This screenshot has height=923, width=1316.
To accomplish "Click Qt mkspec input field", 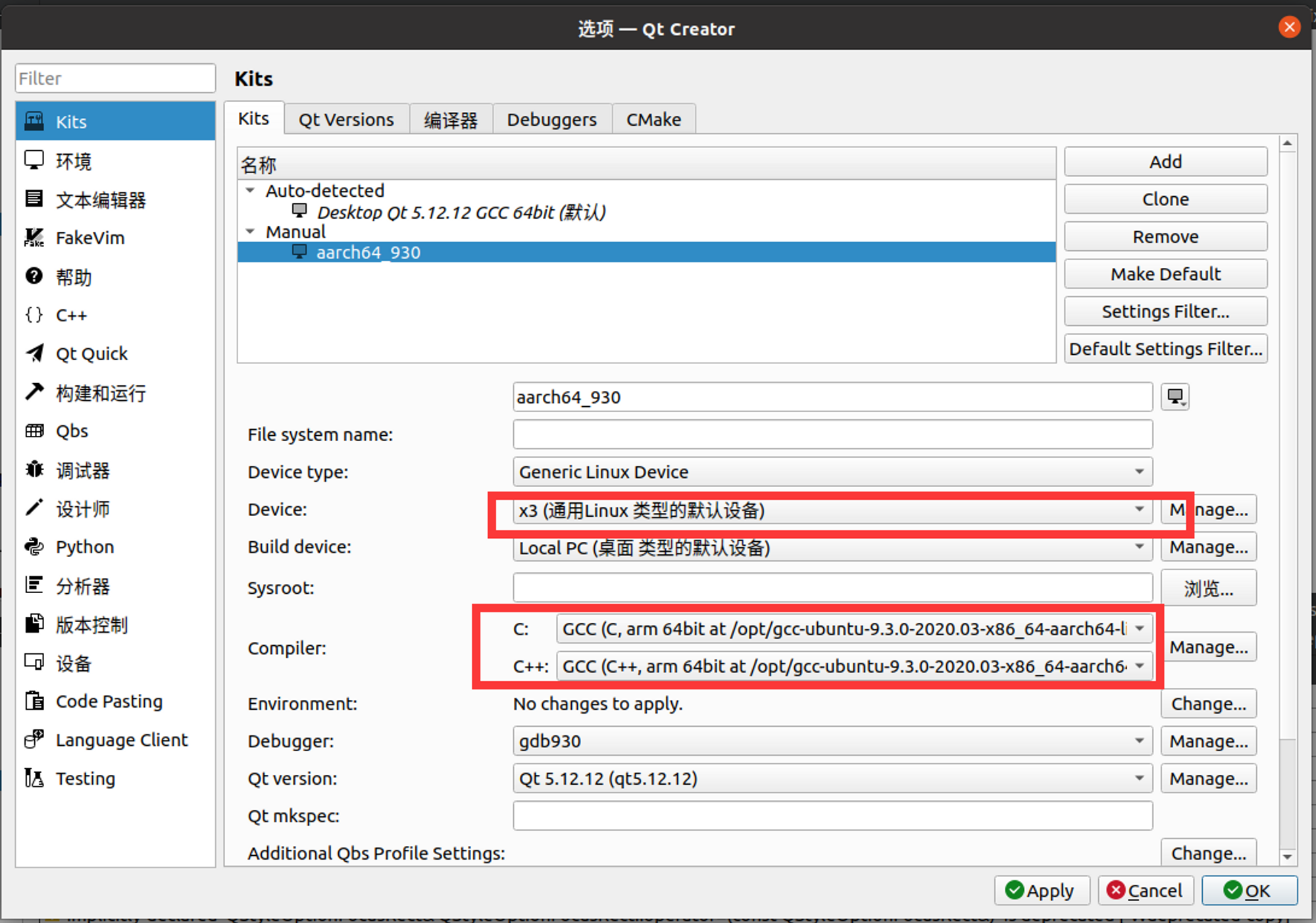I will point(832,816).
